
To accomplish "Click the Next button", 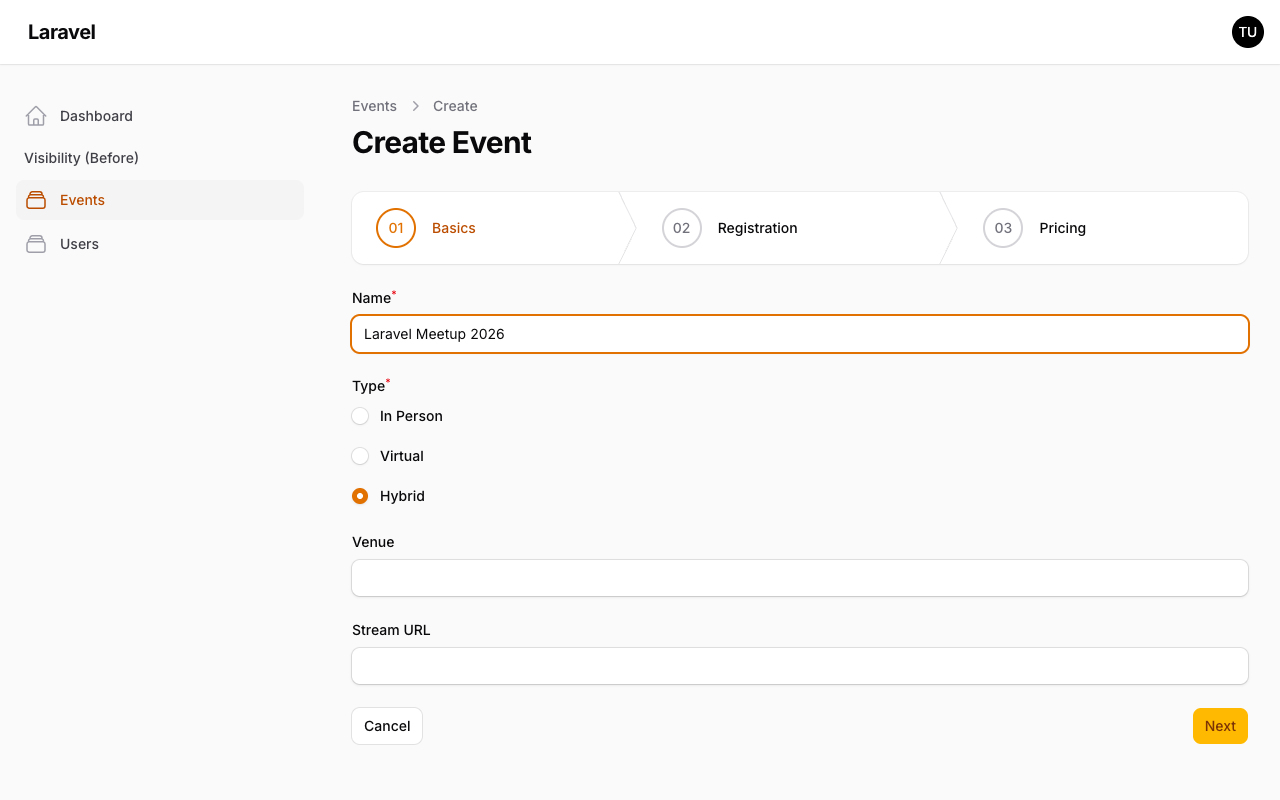I will tap(1220, 725).
